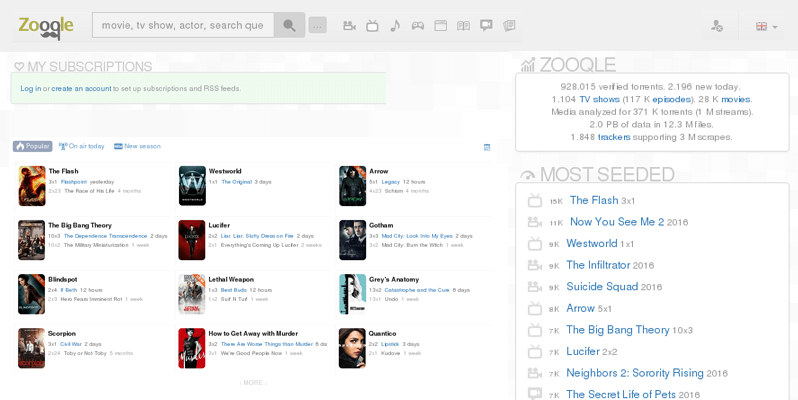The image size is (798, 400).
Task: Open the Blindspot poster thumbnail
Action: coord(32,294)
